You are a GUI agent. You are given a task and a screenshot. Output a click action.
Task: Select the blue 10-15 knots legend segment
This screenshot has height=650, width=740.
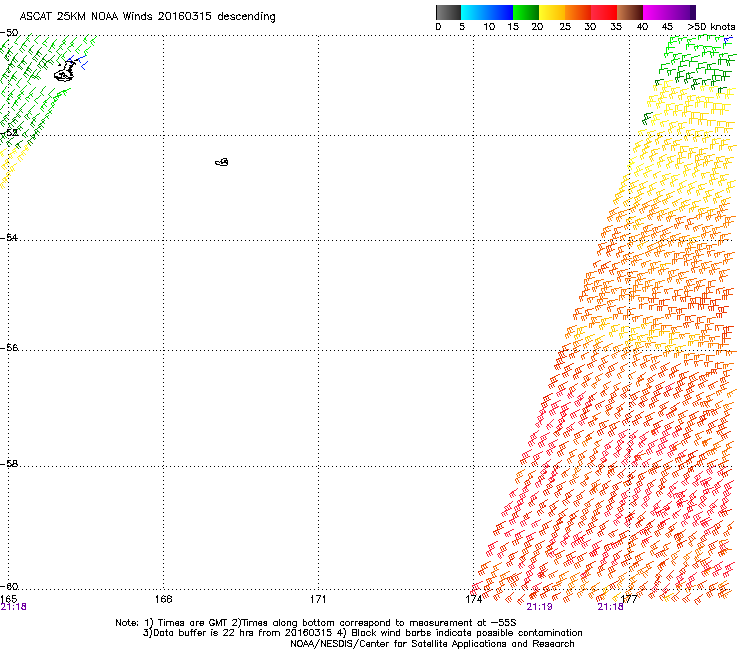(x=500, y=12)
